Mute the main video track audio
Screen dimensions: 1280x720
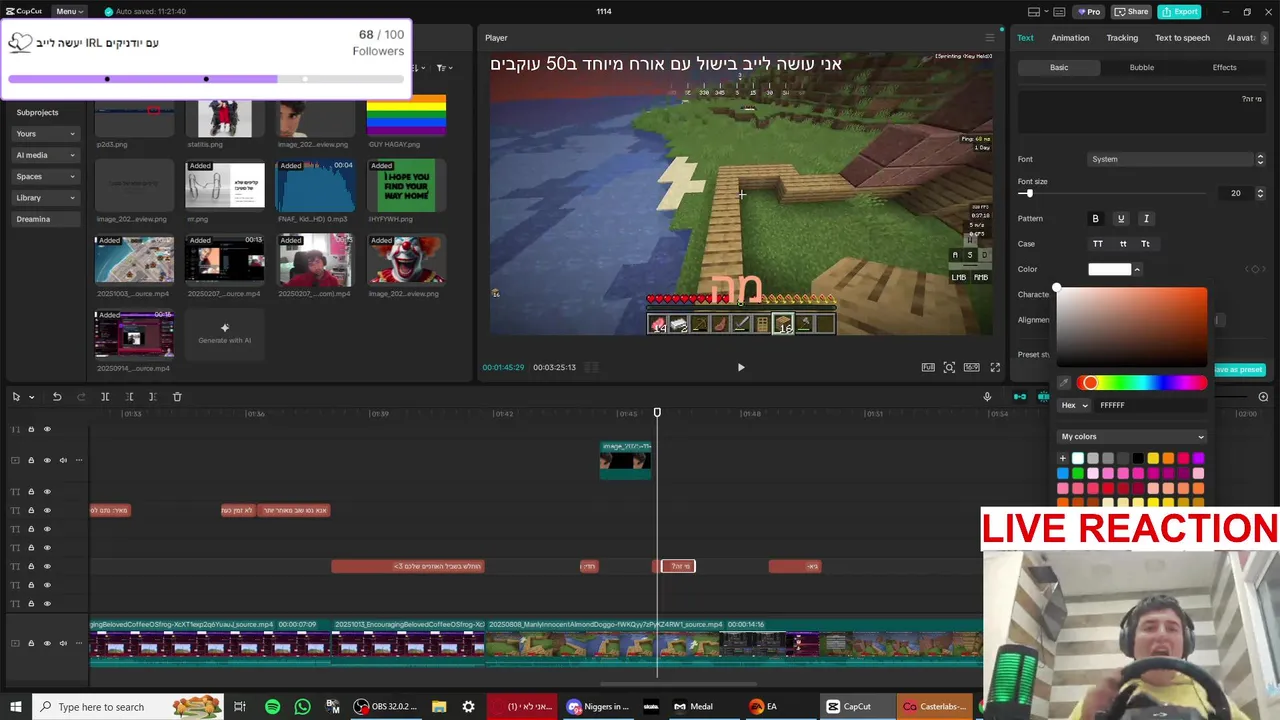click(x=63, y=643)
